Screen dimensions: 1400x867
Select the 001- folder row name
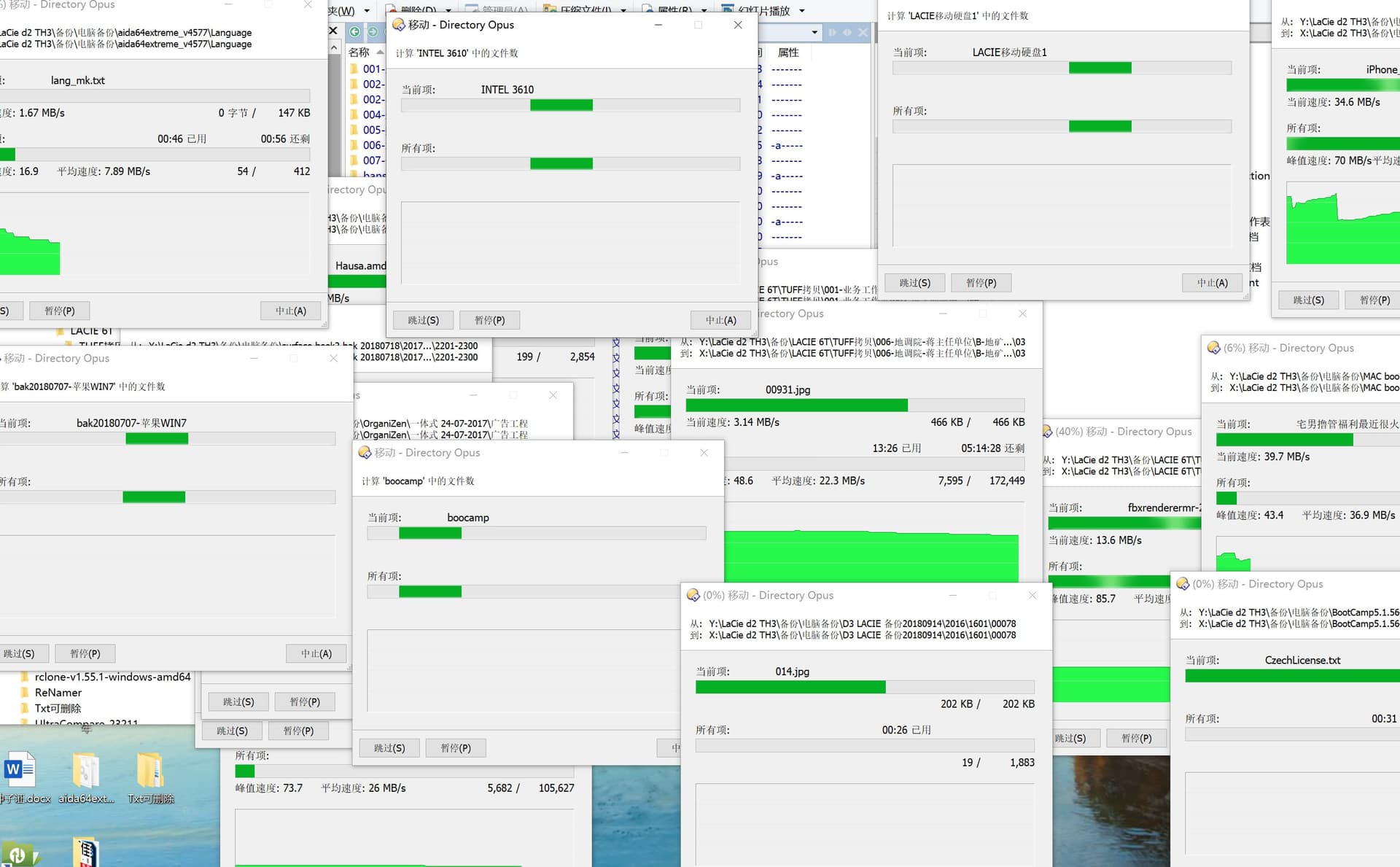373,69
